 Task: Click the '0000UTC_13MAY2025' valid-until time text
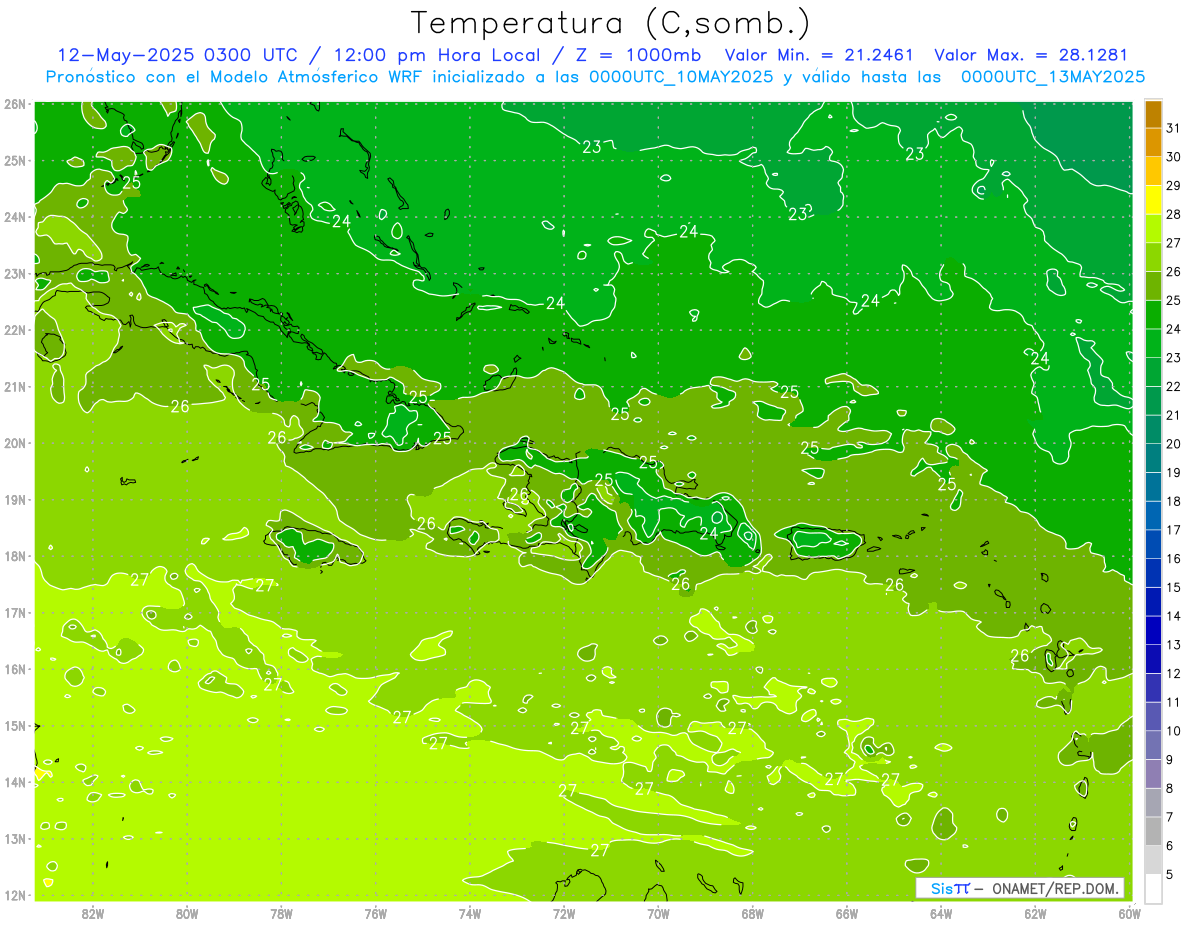pyautogui.click(x=1053, y=77)
